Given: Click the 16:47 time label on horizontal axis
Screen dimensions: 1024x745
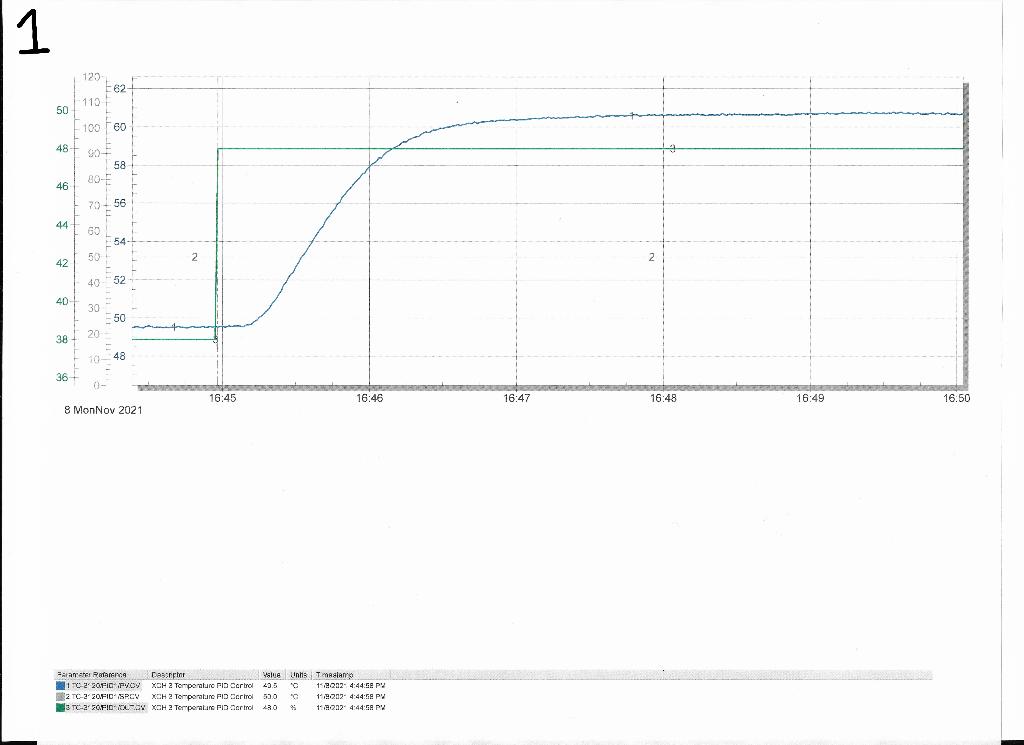Looking at the screenshot, I should pyautogui.click(x=516, y=397).
